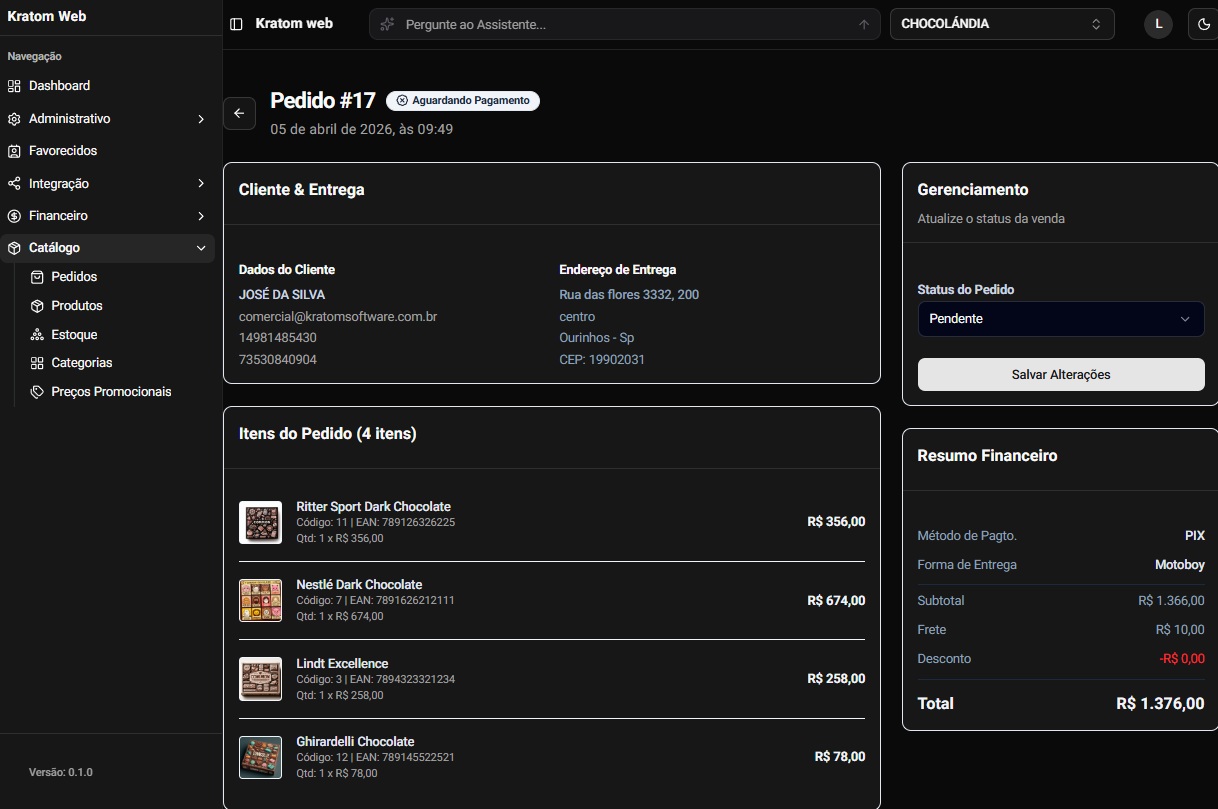Open the Status do Pedido dropdown
The height and width of the screenshot is (809, 1218).
click(x=1060, y=319)
